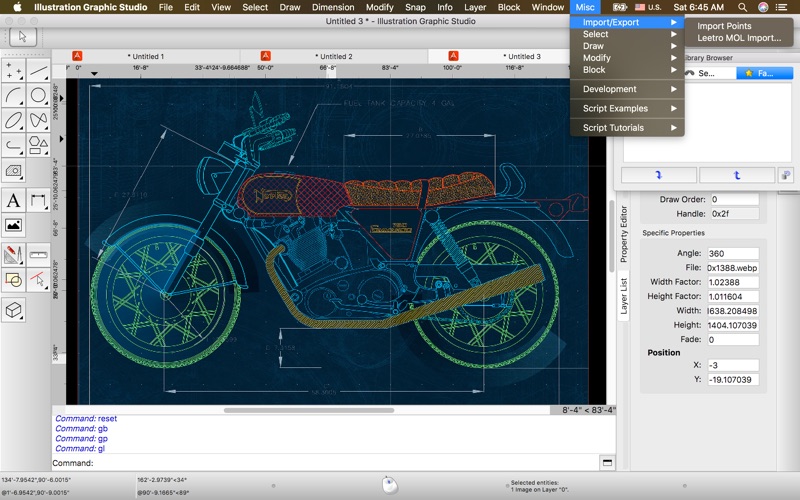
Task: Click the up-arrow button in Library Browser
Action: tap(737, 175)
